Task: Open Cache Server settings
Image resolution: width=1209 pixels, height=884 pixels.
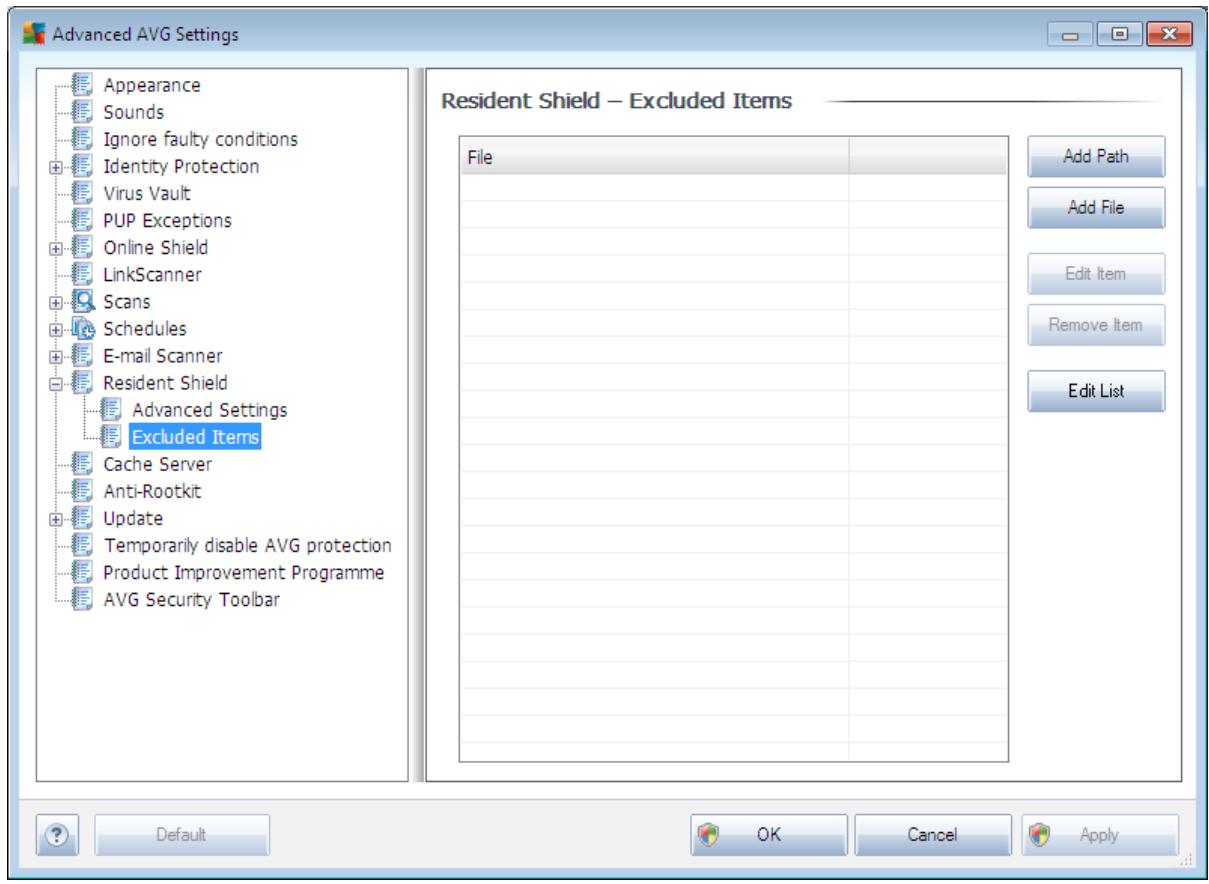Action: 157,463
